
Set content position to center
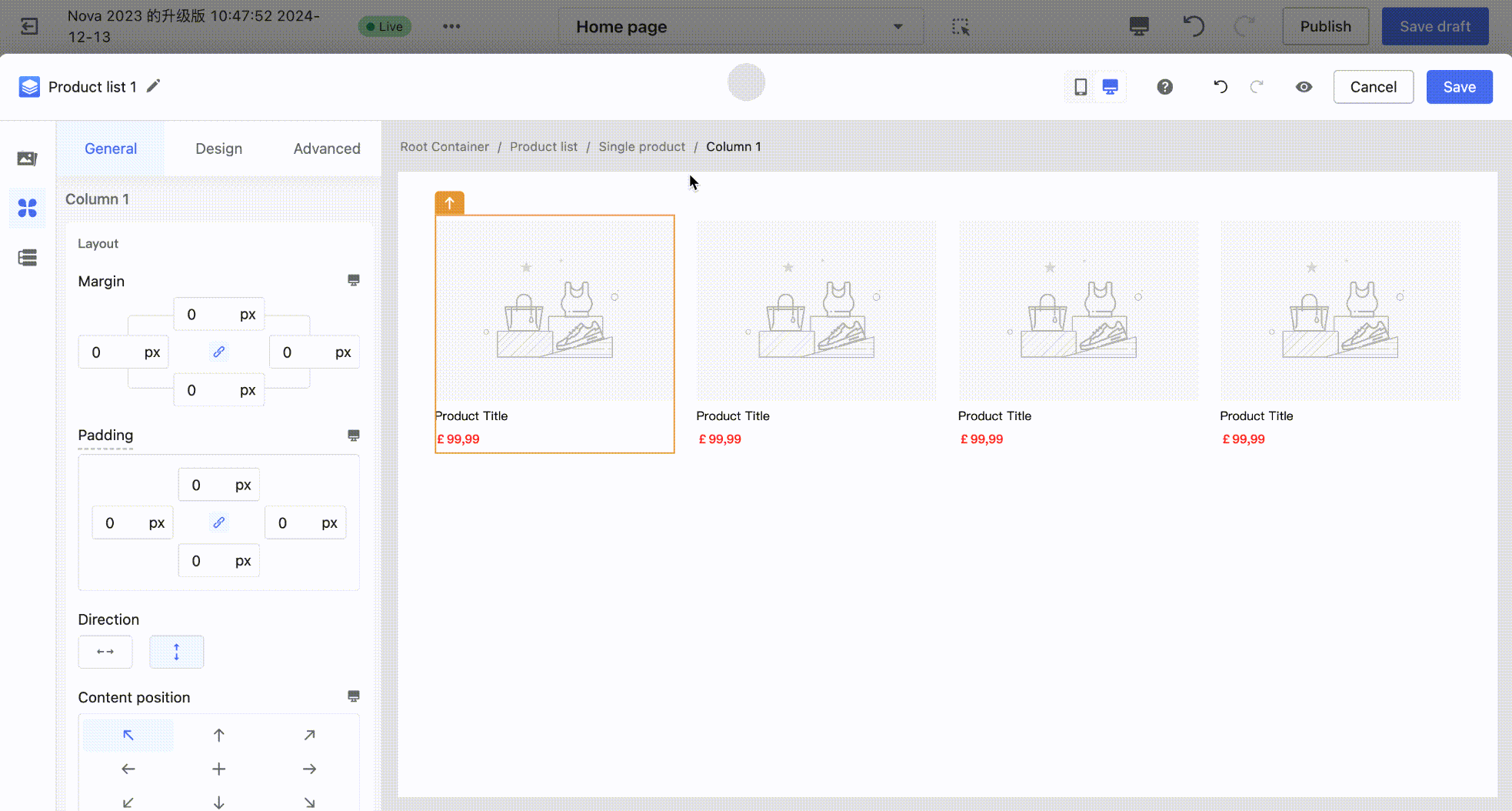(218, 769)
